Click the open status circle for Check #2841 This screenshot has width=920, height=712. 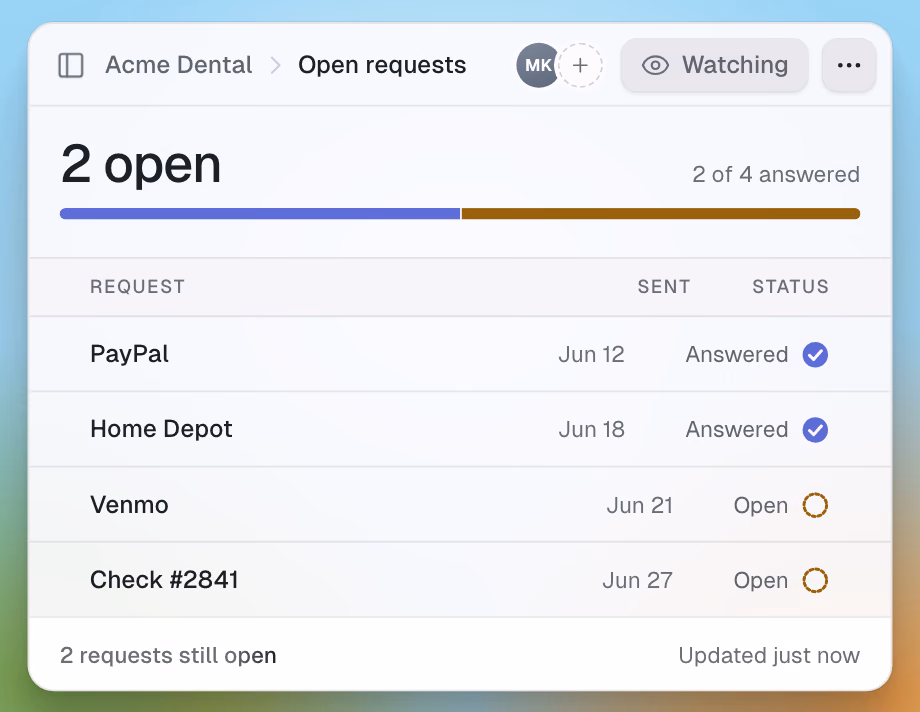click(815, 580)
